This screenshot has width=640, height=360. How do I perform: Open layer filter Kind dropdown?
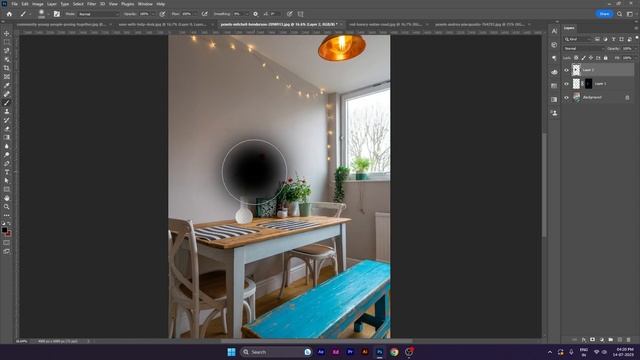578,39
